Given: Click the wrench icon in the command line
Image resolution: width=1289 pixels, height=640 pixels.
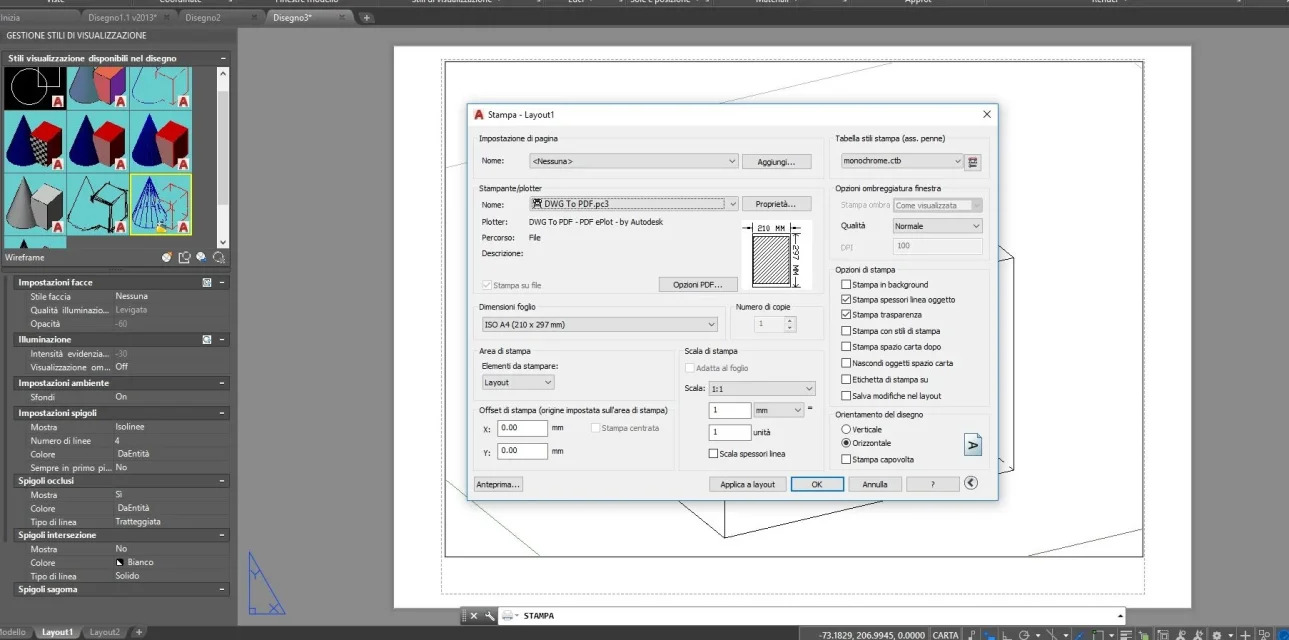Looking at the screenshot, I should [x=489, y=616].
